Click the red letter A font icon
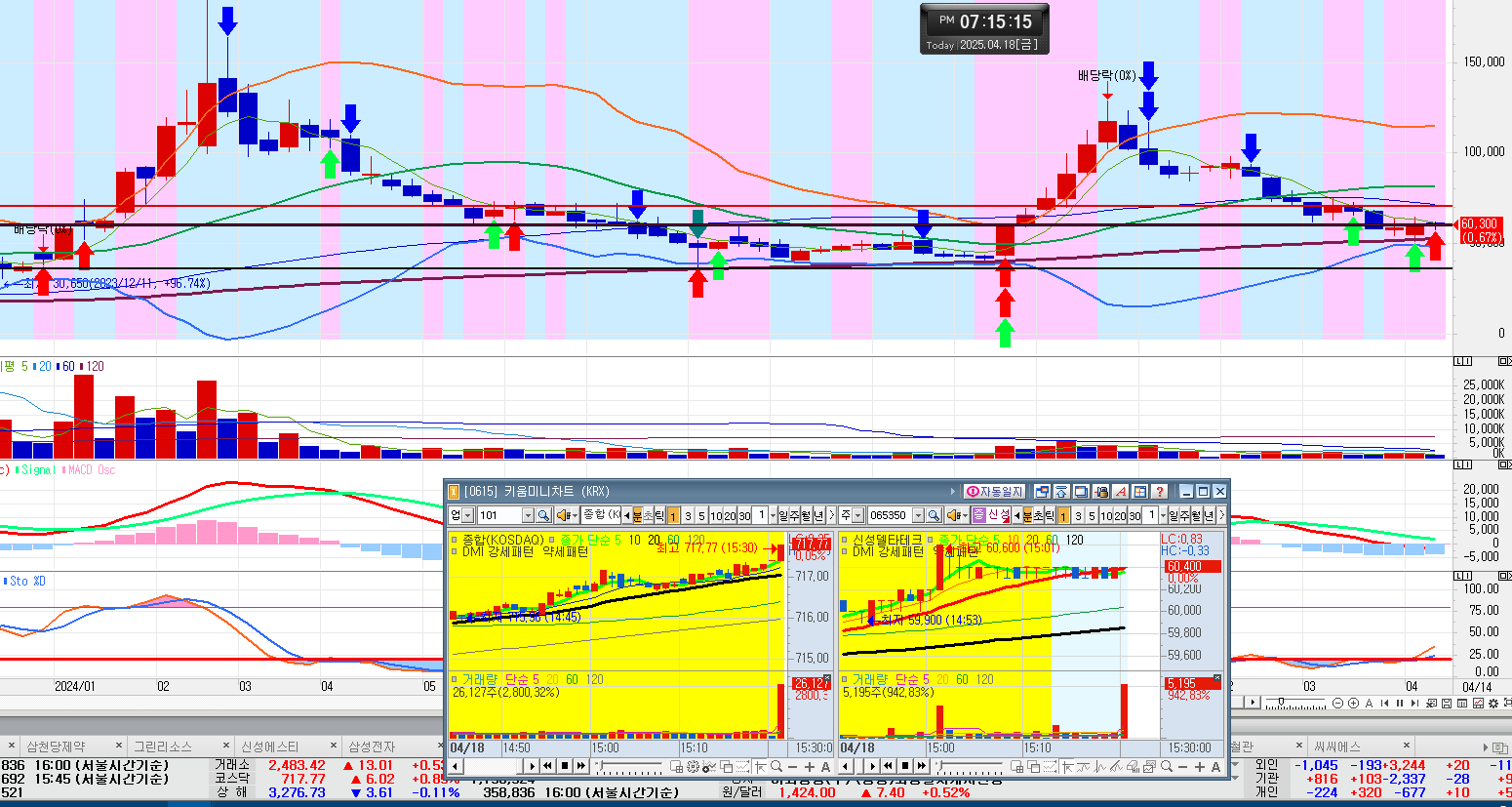Screen dimensions: 1512x807 pos(1121,492)
